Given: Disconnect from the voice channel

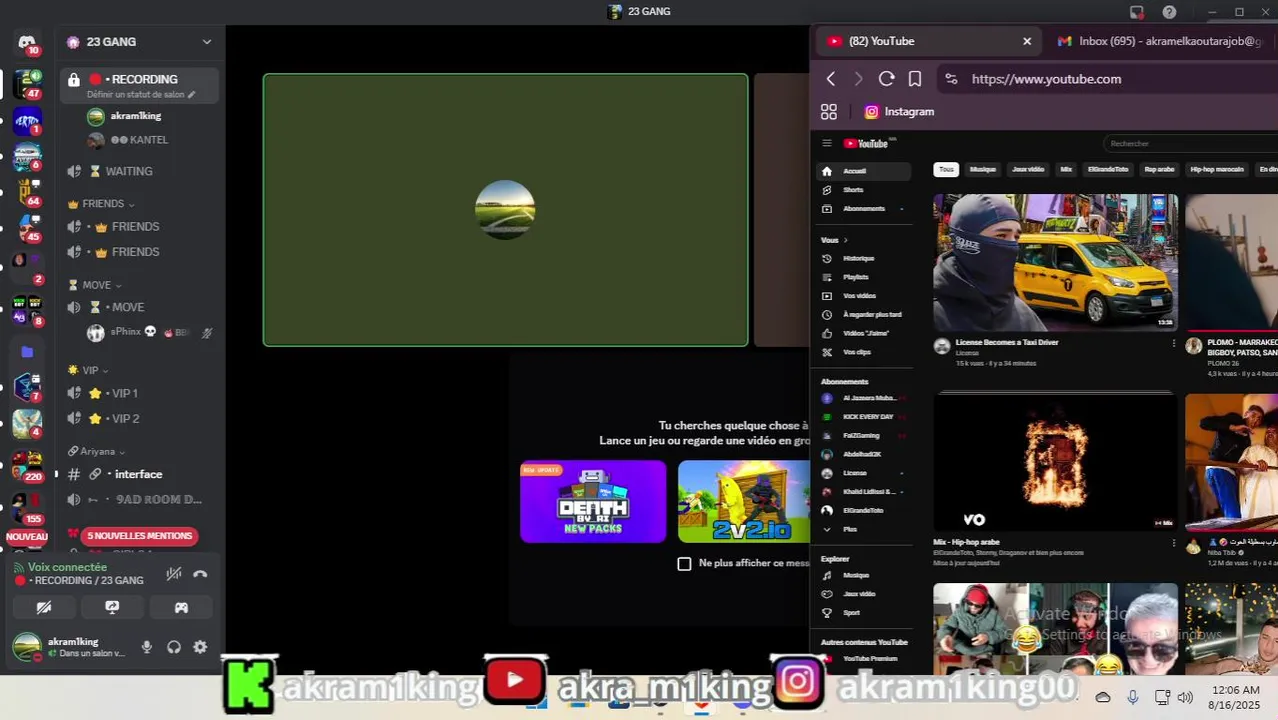Looking at the screenshot, I should (x=200, y=574).
